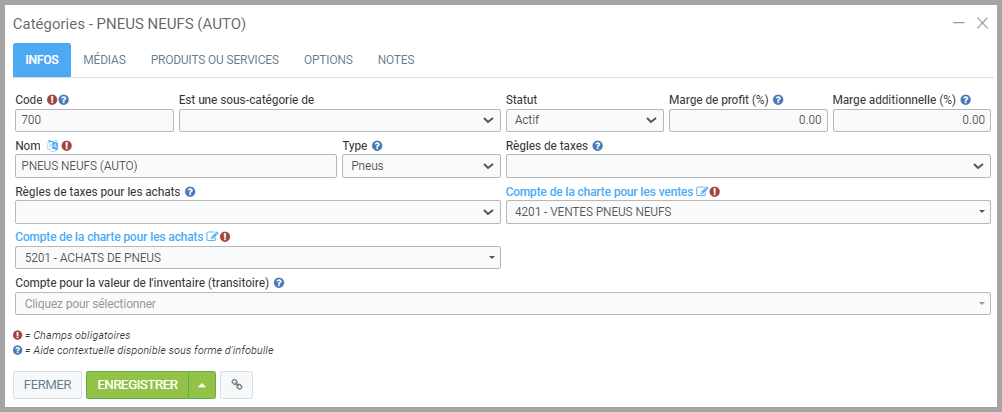Viewport: 1002px width, 412px height.
Task: Click the edit icon for purchases chart account
Action: [x=212, y=237]
